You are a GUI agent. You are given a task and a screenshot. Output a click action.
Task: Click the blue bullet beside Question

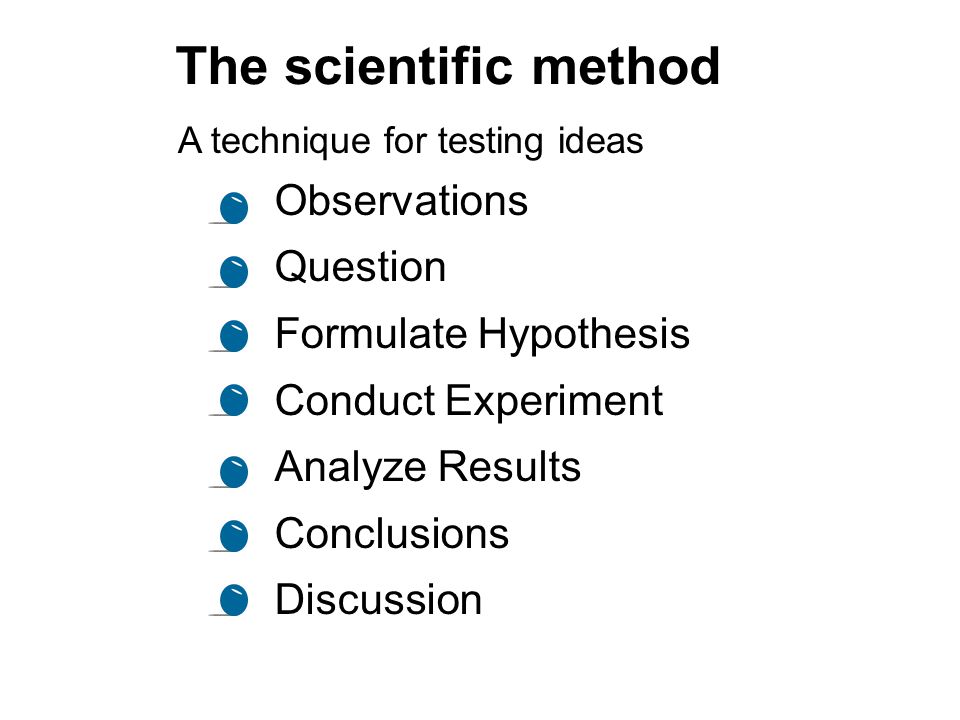coord(233,272)
